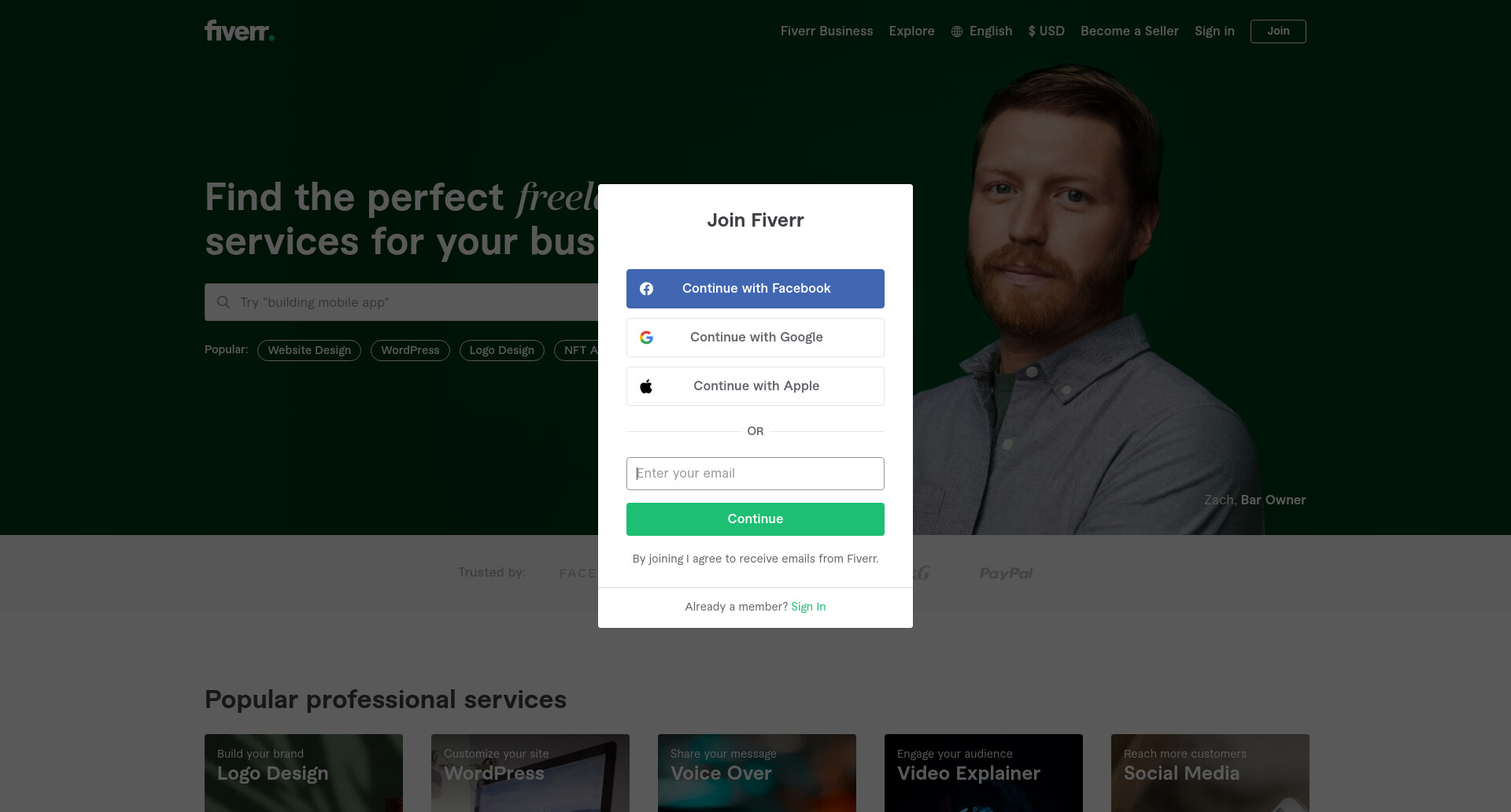Click the Join Fiverr heading

tap(755, 220)
